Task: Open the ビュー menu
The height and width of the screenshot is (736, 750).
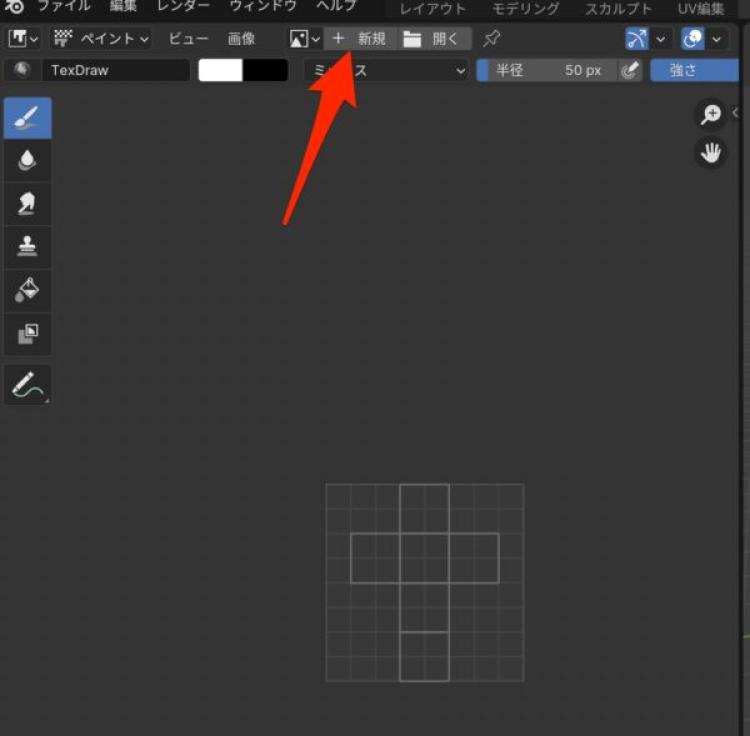Action: point(188,39)
